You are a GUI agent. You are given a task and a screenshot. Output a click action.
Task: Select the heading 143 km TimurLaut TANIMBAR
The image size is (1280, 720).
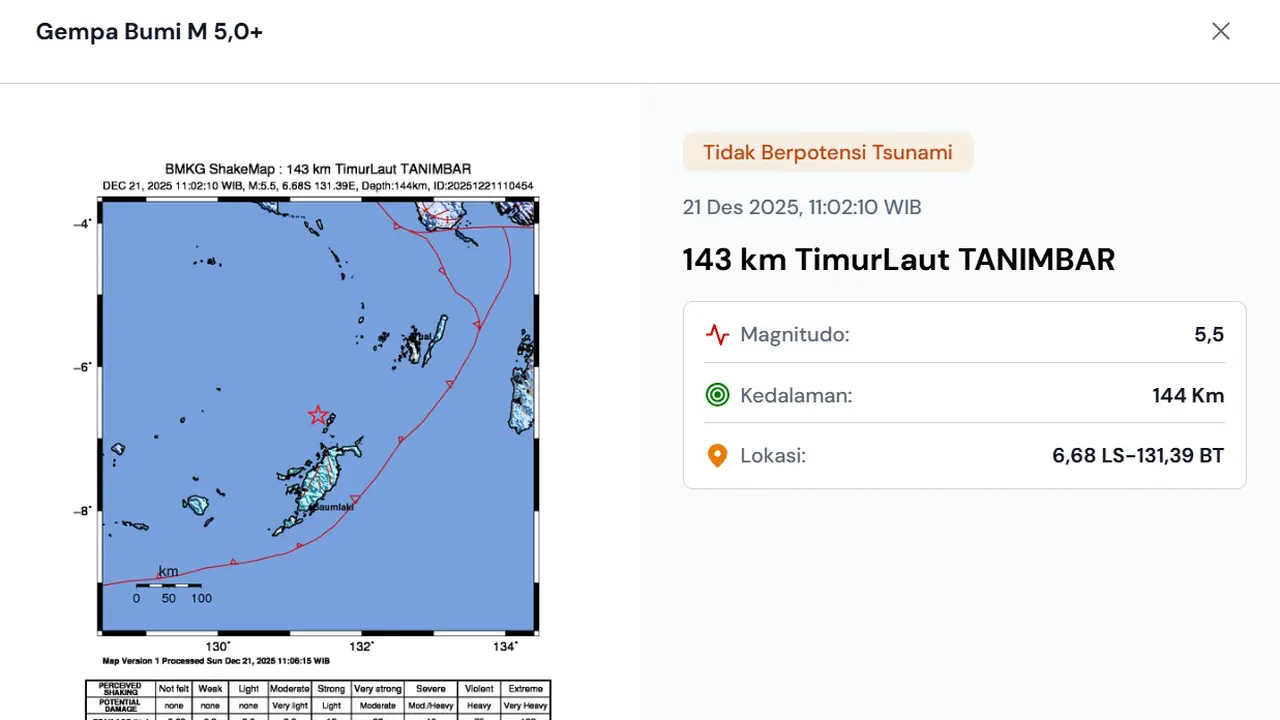tap(899, 260)
